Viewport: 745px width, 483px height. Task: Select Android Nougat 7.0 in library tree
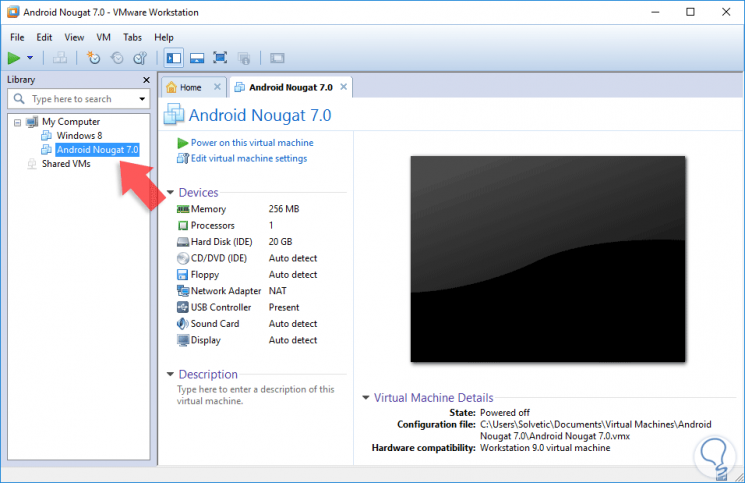coord(97,150)
